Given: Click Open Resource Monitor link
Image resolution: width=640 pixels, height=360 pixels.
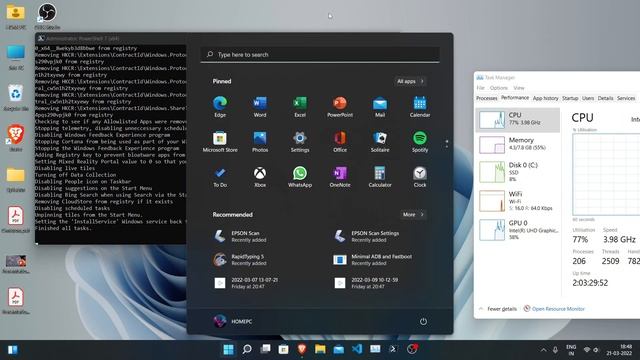Looking at the screenshot, I should 554,309.
